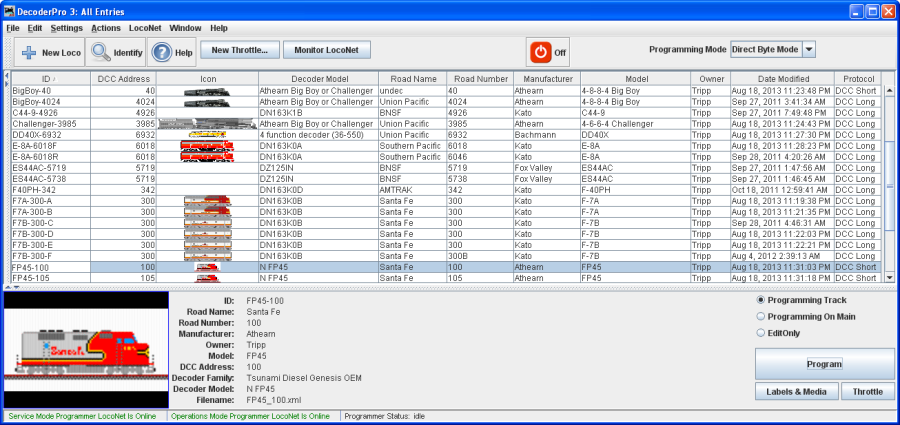The width and height of the screenshot is (900, 425).
Task: Select the Programming Track radio option
Action: pos(761,300)
